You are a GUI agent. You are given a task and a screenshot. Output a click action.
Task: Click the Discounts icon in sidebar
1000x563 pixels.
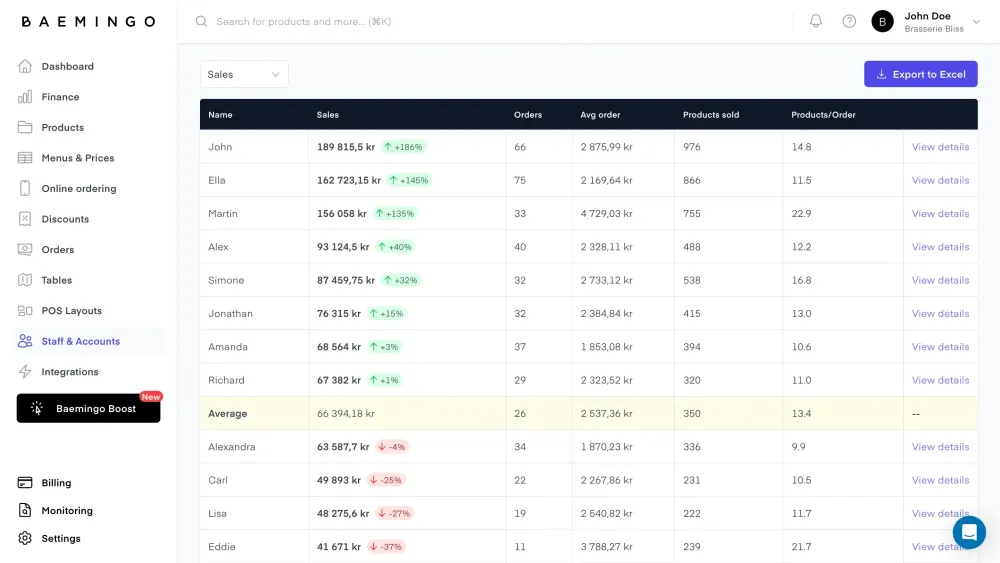click(x=25, y=219)
